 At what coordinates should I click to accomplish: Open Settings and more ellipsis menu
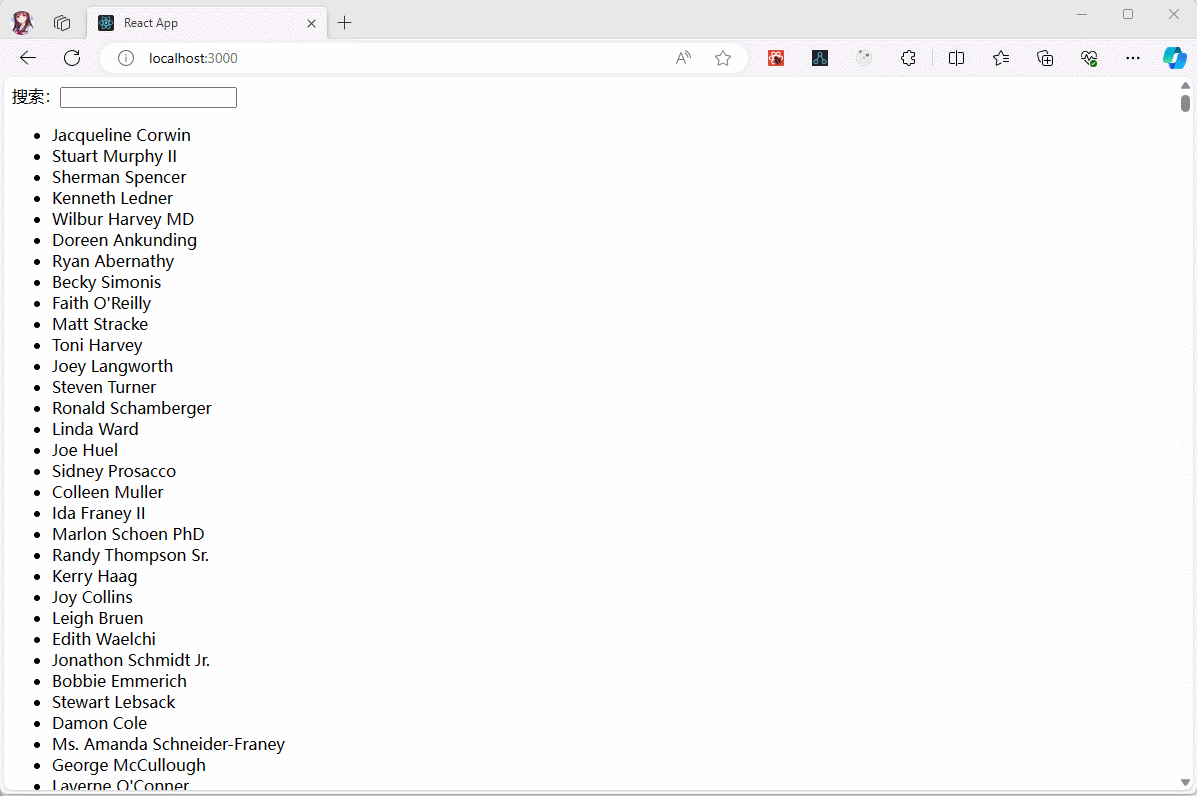pyautogui.click(x=1133, y=58)
